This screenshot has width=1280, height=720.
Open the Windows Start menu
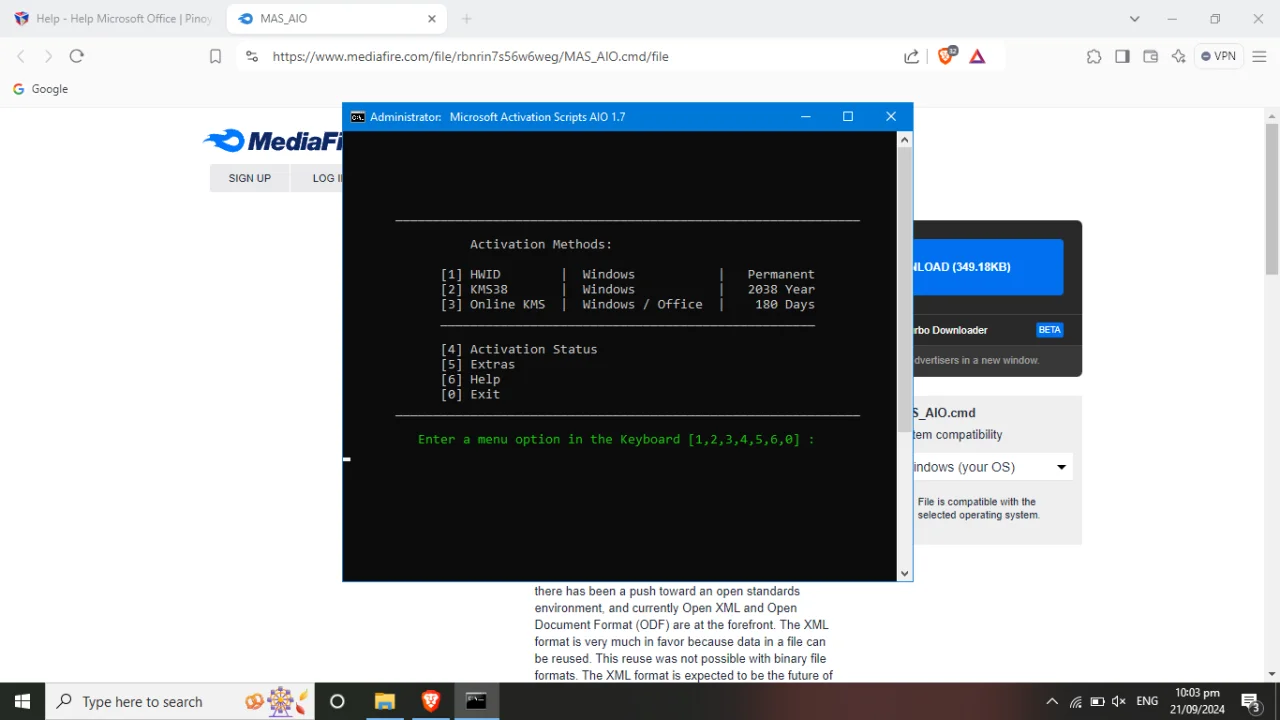click(22, 701)
